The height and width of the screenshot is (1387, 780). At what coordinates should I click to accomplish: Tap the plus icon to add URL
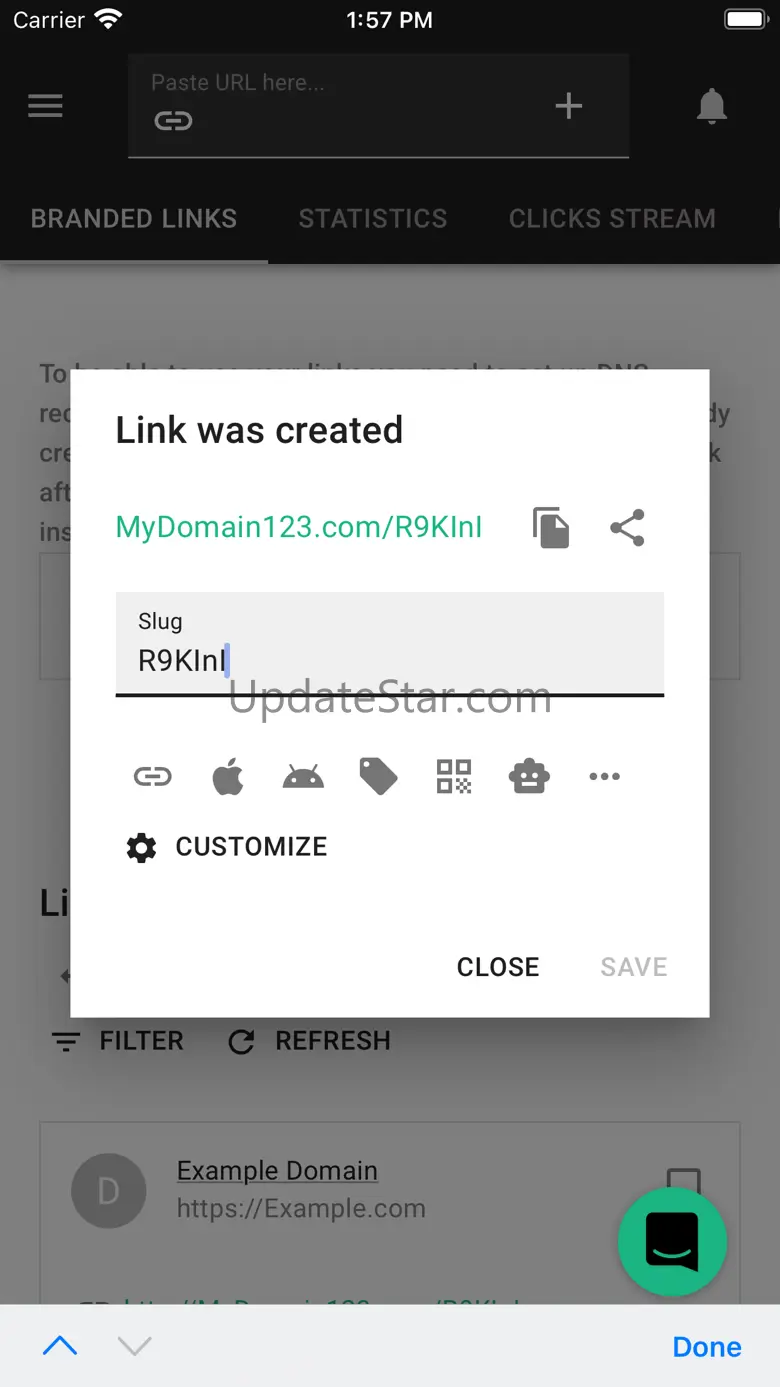pyautogui.click(x=569, y=106)
